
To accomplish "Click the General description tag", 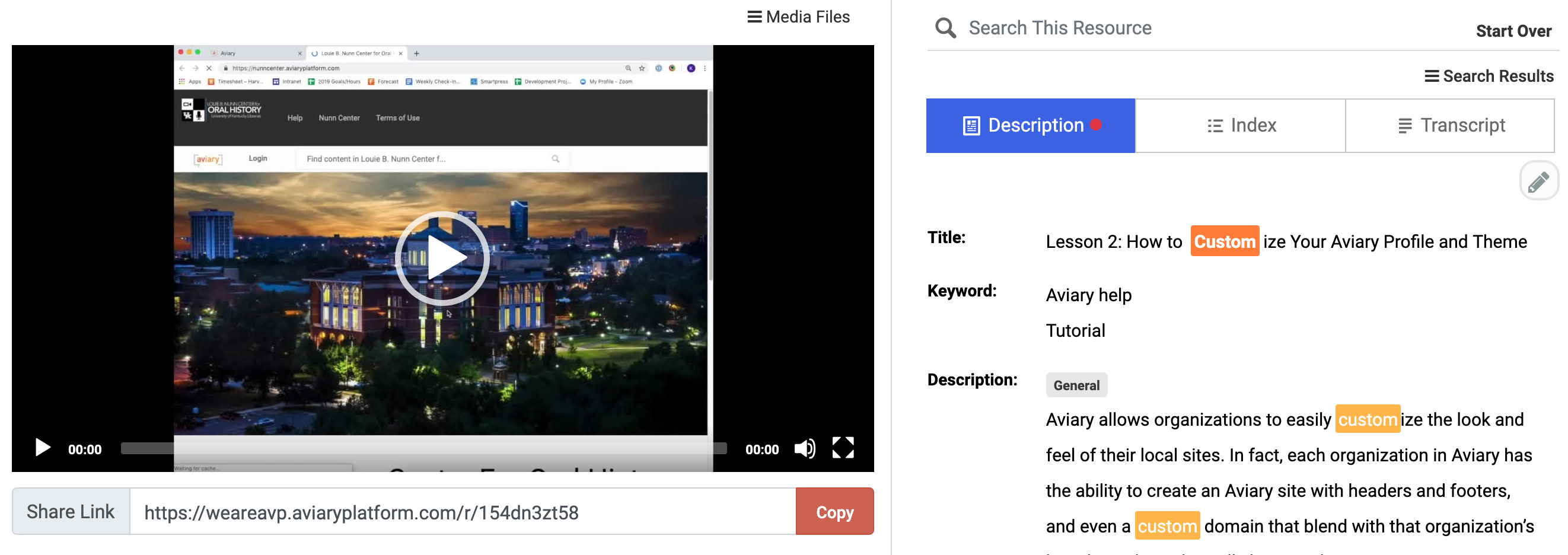I will coord(1076,385).
